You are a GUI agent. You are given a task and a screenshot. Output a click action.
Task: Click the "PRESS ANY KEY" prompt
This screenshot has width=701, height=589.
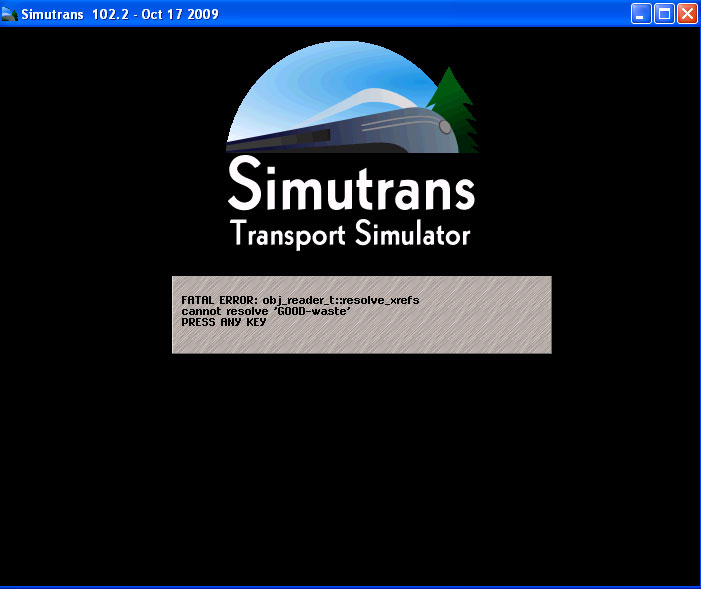(x=223, y=322)
